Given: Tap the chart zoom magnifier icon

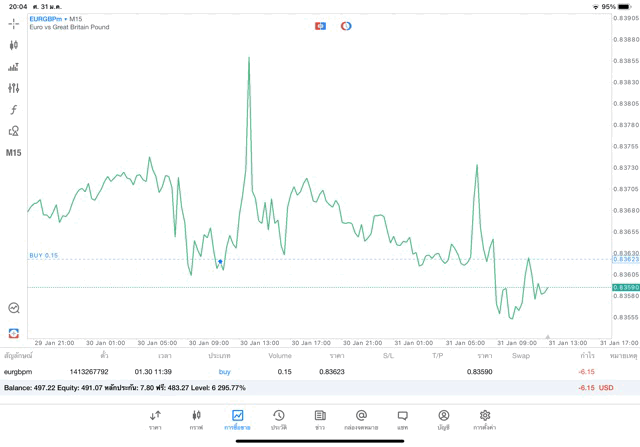Looking at the screenshot, I should [x=14, y=309].
